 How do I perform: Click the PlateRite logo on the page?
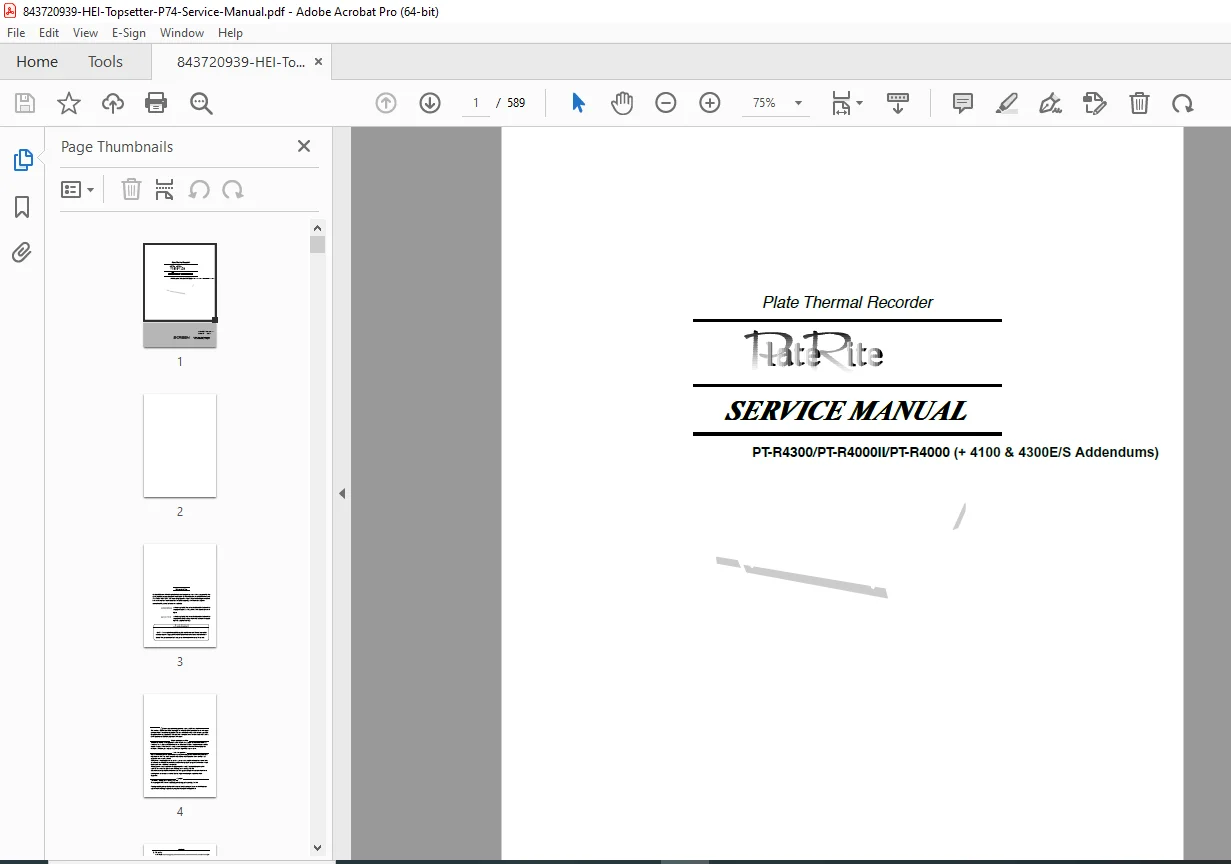point(813,351)
